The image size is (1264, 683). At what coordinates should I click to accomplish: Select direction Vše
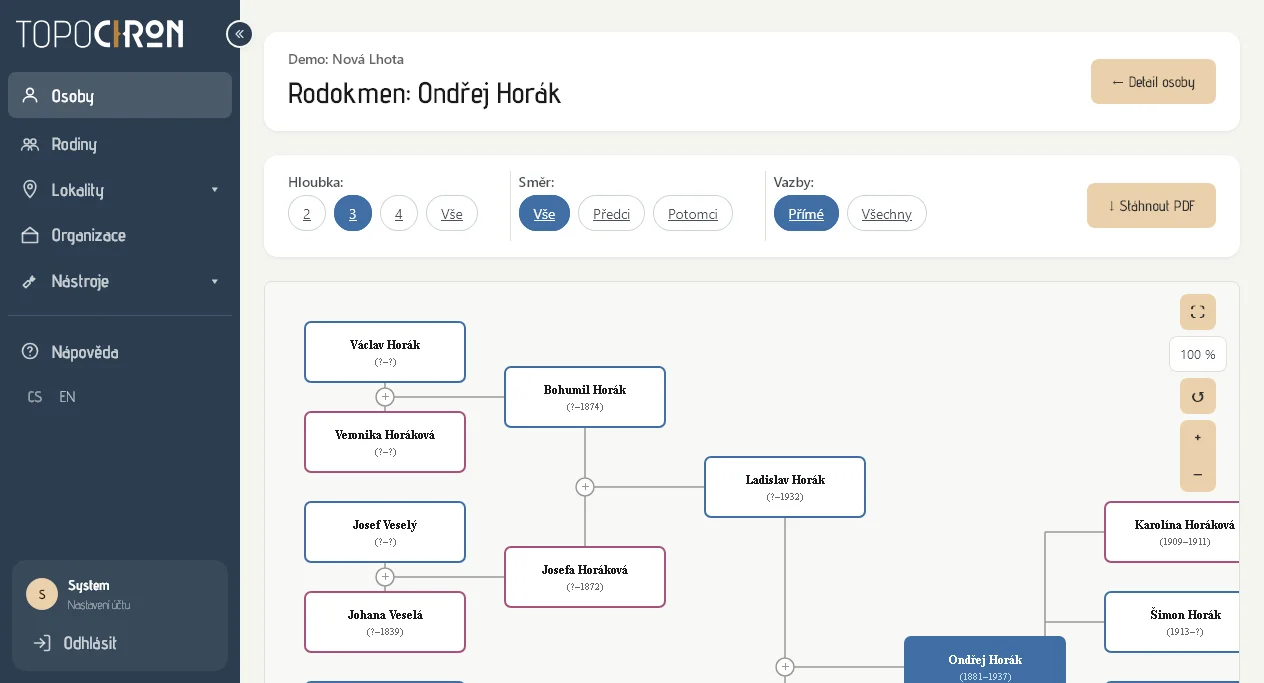point(544,213)
